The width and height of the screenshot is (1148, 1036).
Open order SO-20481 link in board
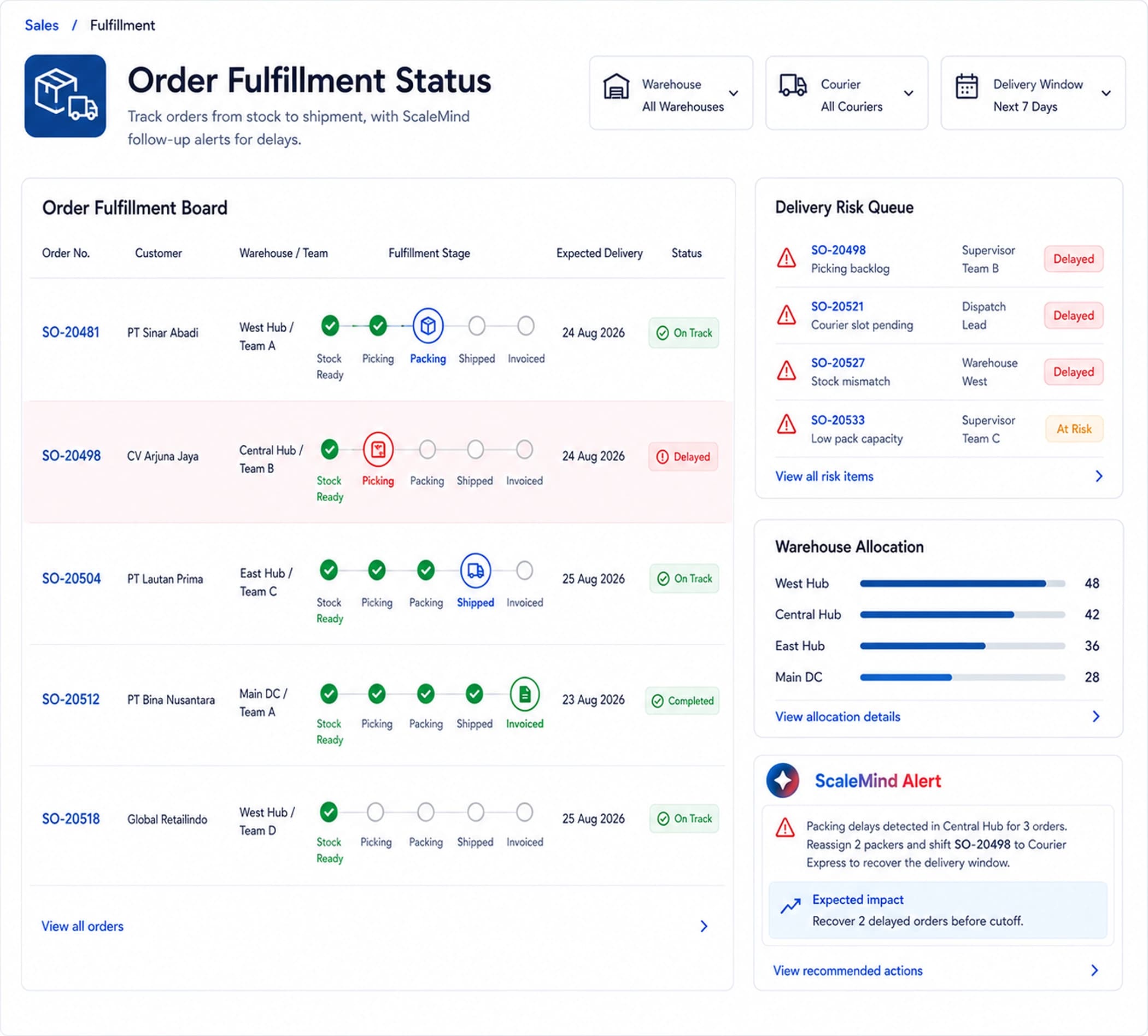[x=71, y=332]
